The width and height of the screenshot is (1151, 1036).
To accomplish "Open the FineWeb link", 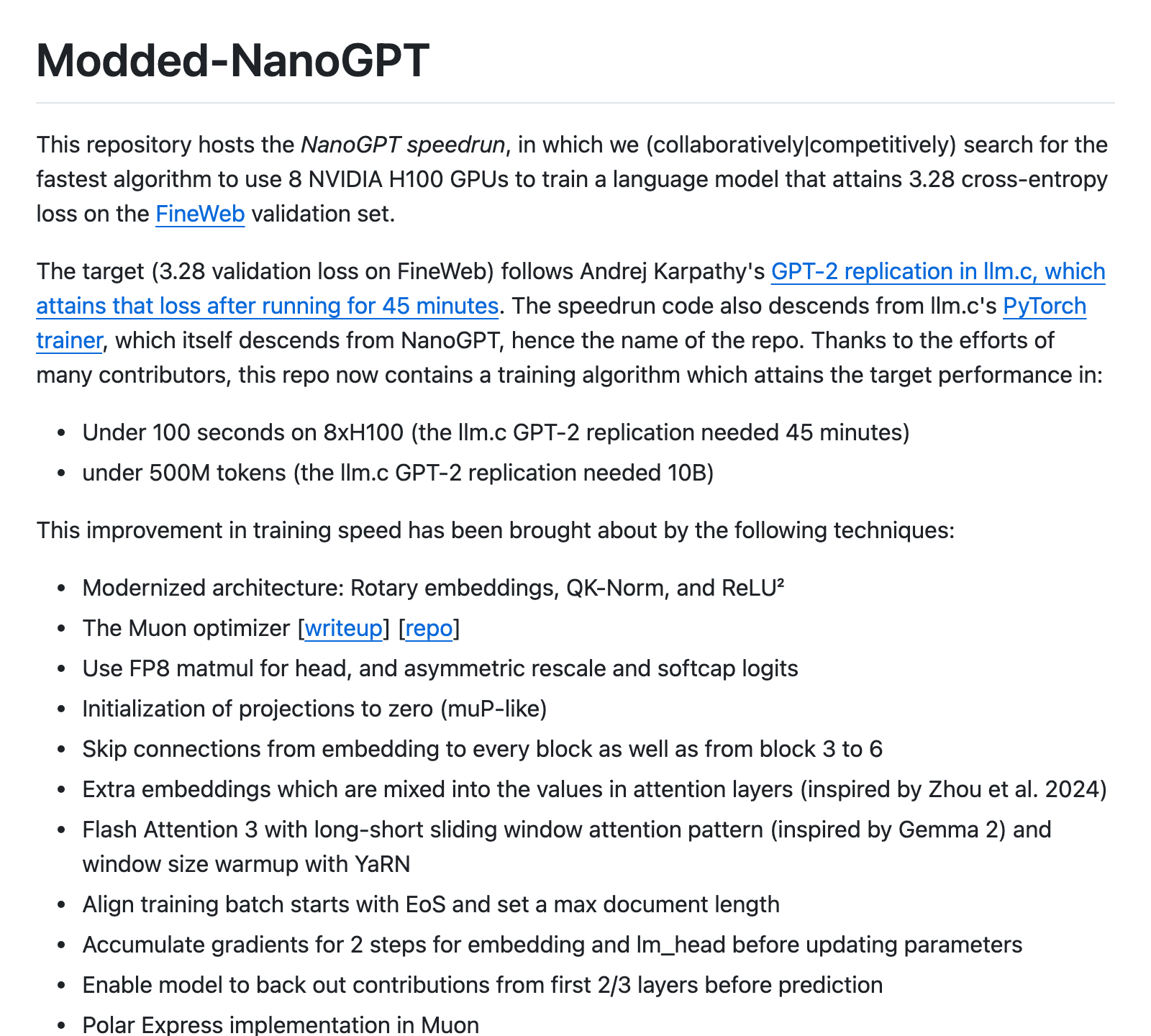I will coord(200,214).
